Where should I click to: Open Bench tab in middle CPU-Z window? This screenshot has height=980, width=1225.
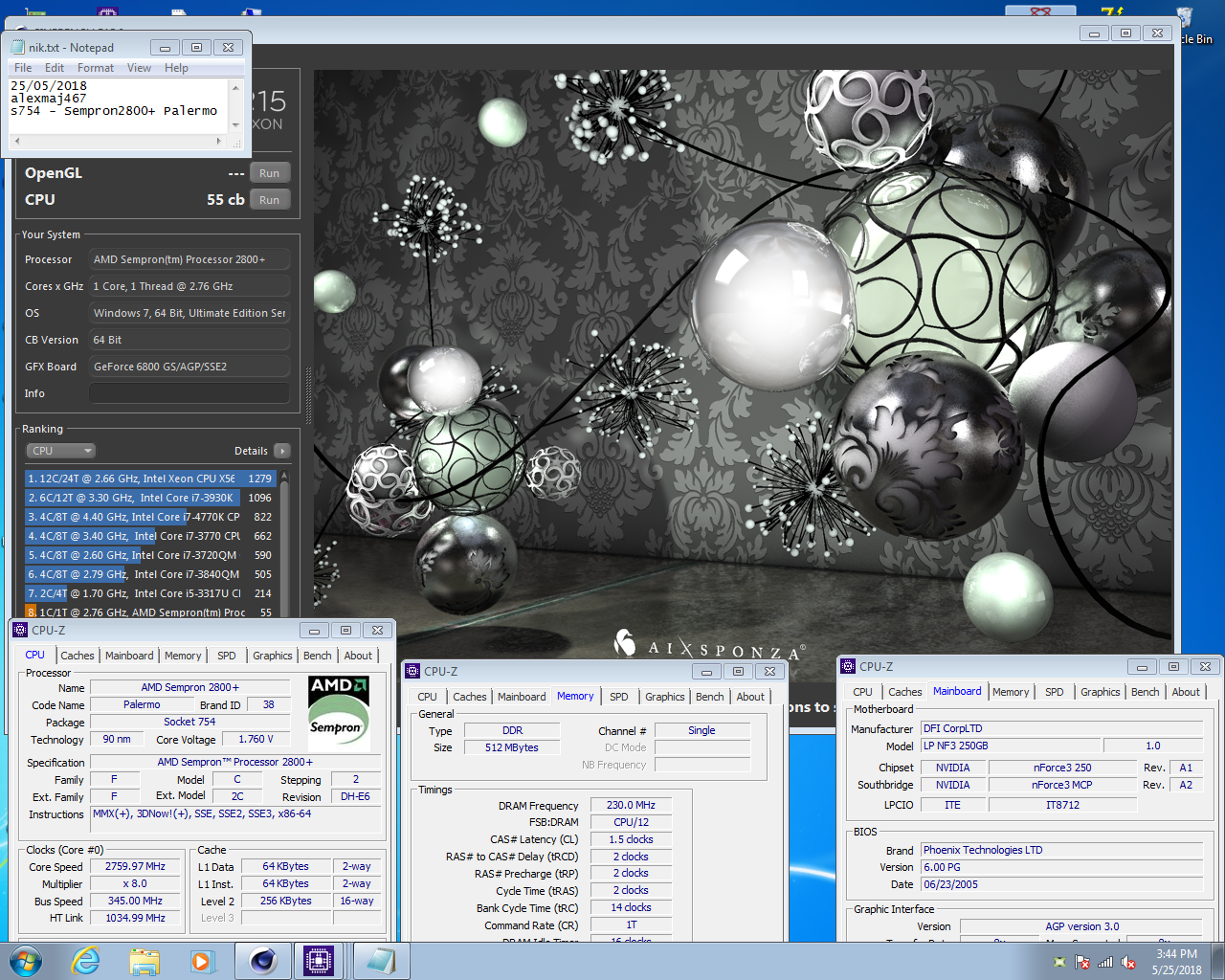pyautogui.click(x=710, y=697)
